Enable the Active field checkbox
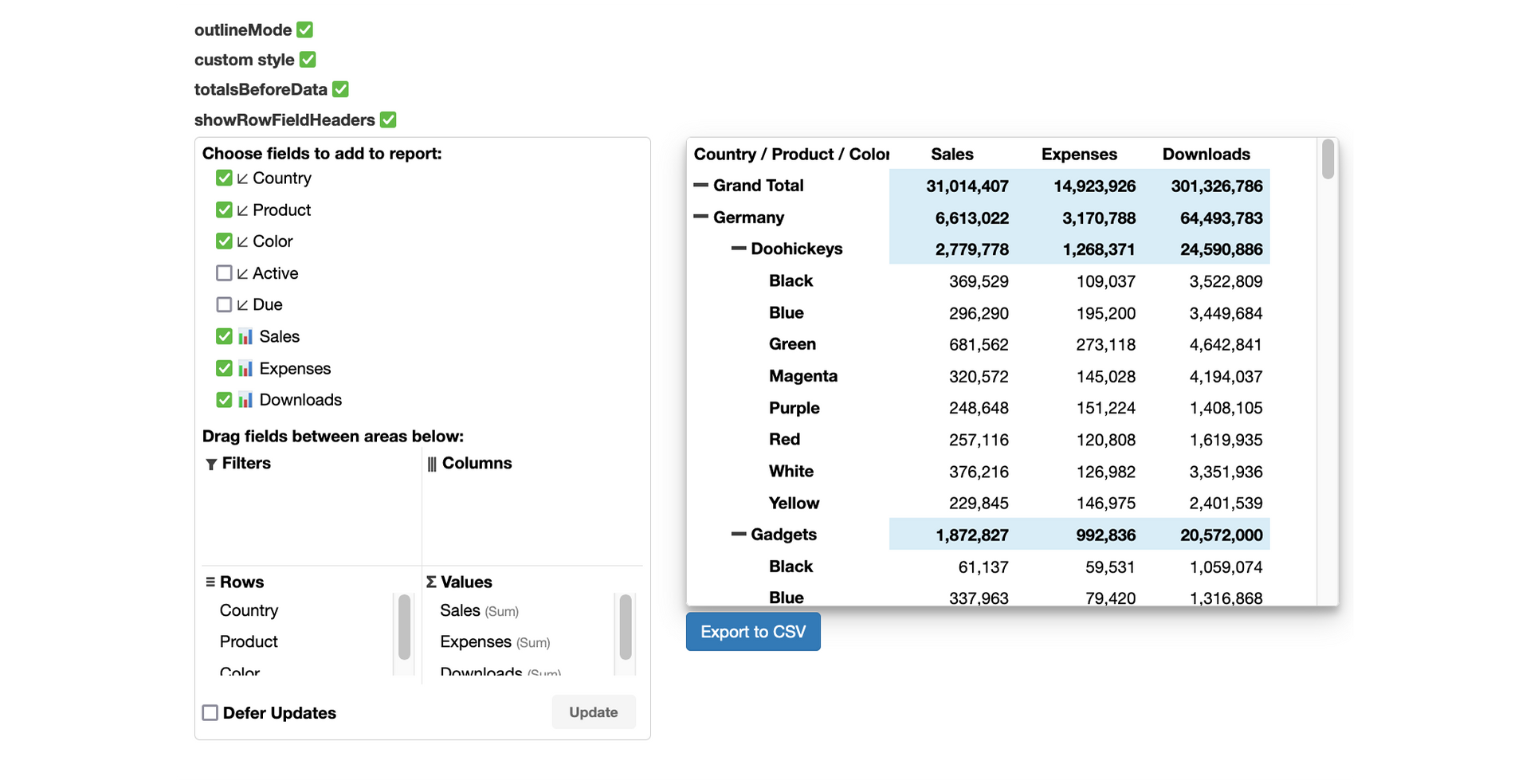Viewport: 1530px width, 784px height. 224,273
